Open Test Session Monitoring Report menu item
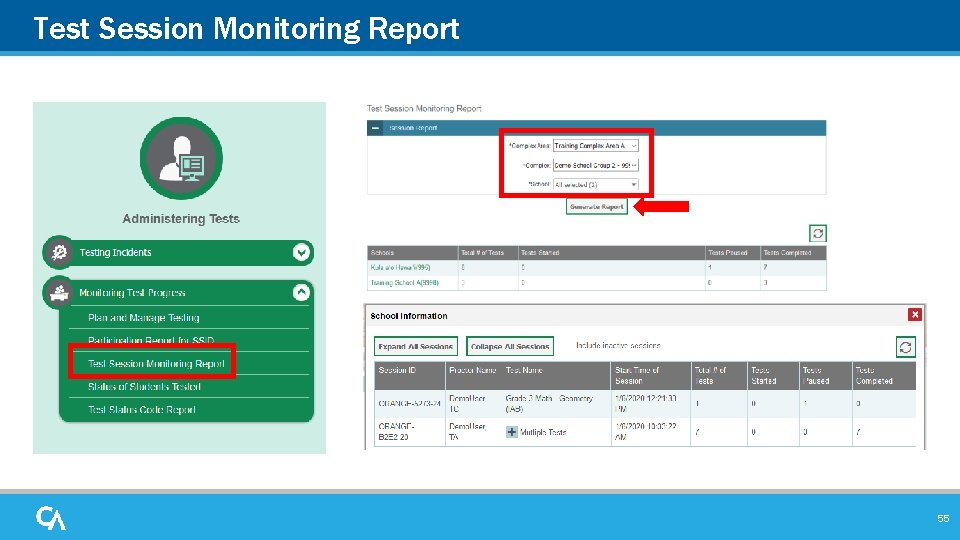Viewport: 960px width, 540px height. pyautogui.click(x=156, y=364)
